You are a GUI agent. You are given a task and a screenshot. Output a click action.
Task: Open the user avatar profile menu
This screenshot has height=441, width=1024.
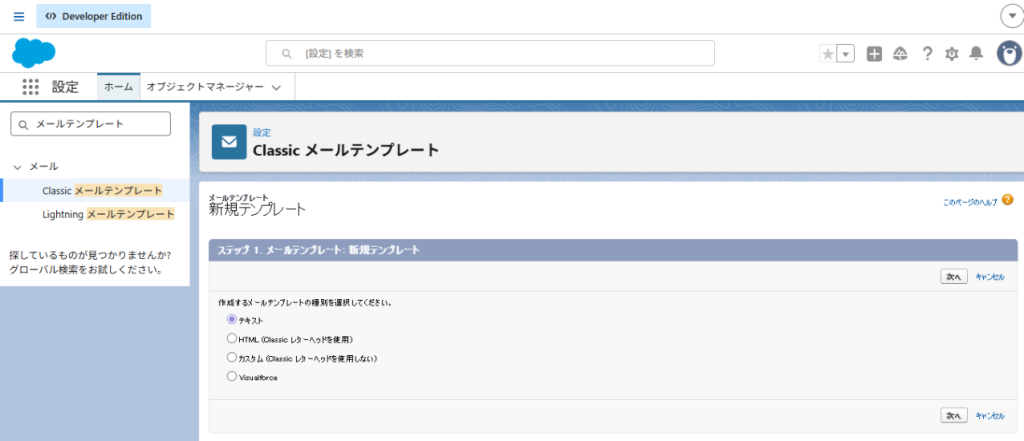[x=1008, y=54]
